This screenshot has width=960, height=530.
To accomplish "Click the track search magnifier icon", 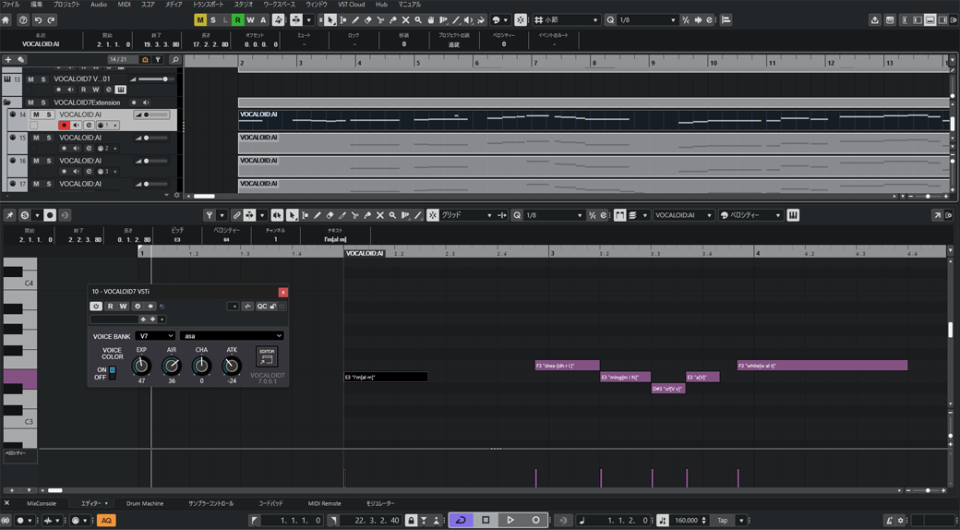I will [x=175, y=60].
